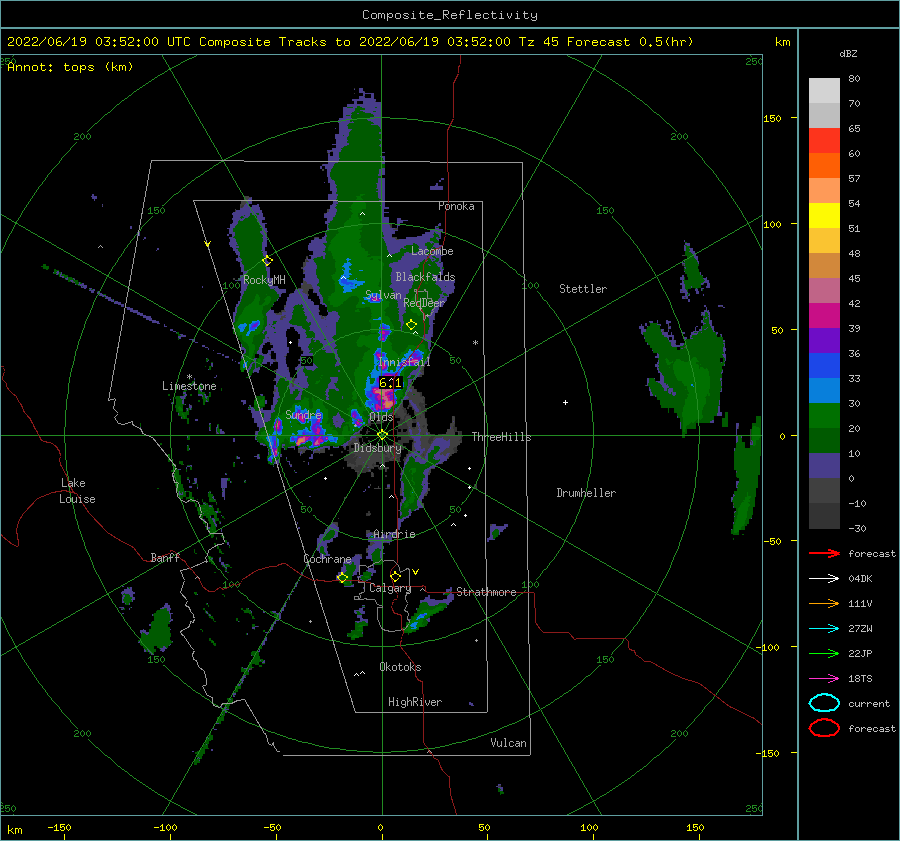Click the Airdrie city label
Screen dimensions: 900x841
point(394,534)
